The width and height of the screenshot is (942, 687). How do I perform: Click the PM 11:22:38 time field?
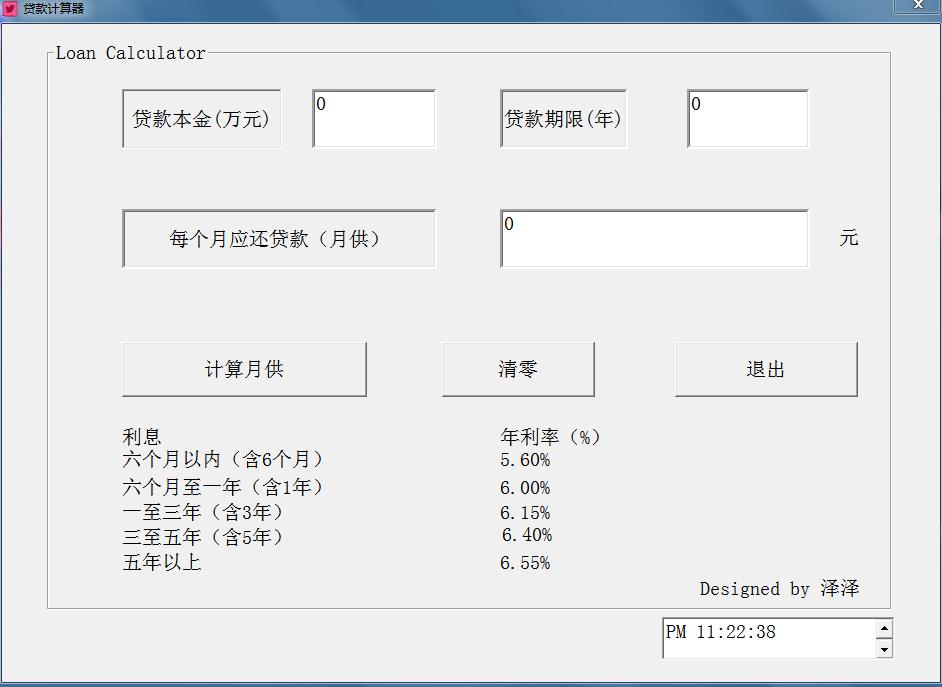(x=770, y=638)
